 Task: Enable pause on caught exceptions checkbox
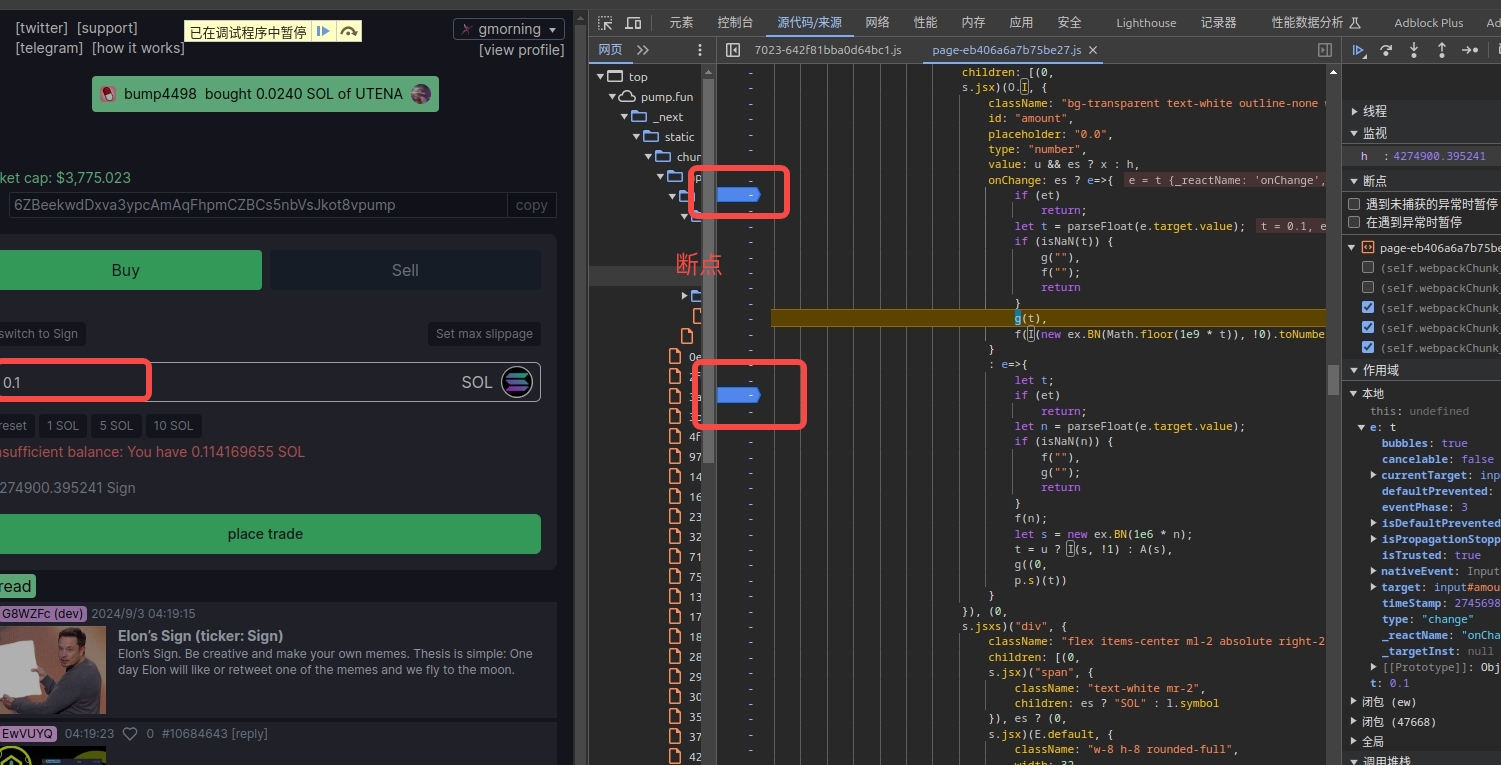tap(1354, 222)
